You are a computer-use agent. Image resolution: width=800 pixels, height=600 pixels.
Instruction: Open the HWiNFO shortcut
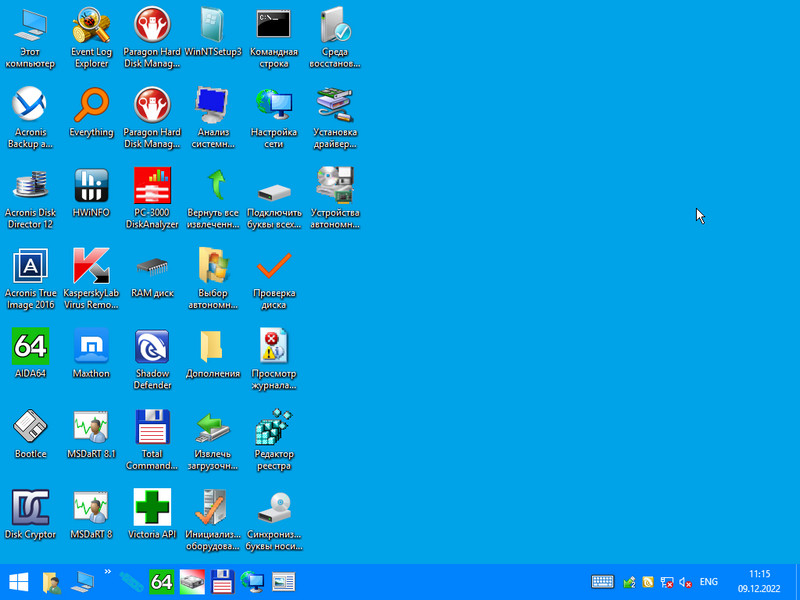pyautogui.click(x=91, y=192)
